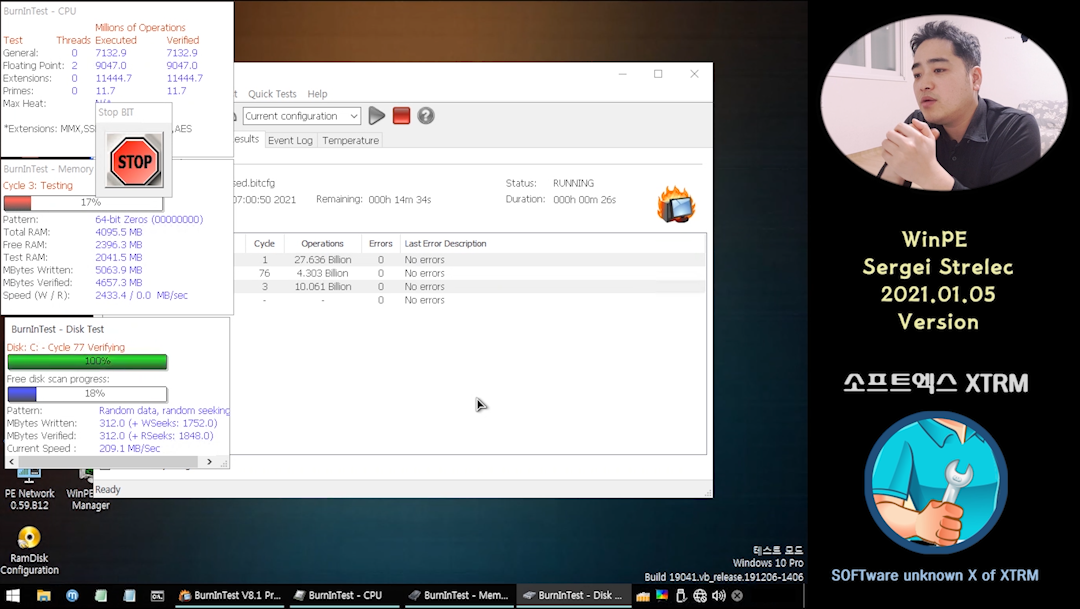Click the Cycle column header

click(264, 243)
